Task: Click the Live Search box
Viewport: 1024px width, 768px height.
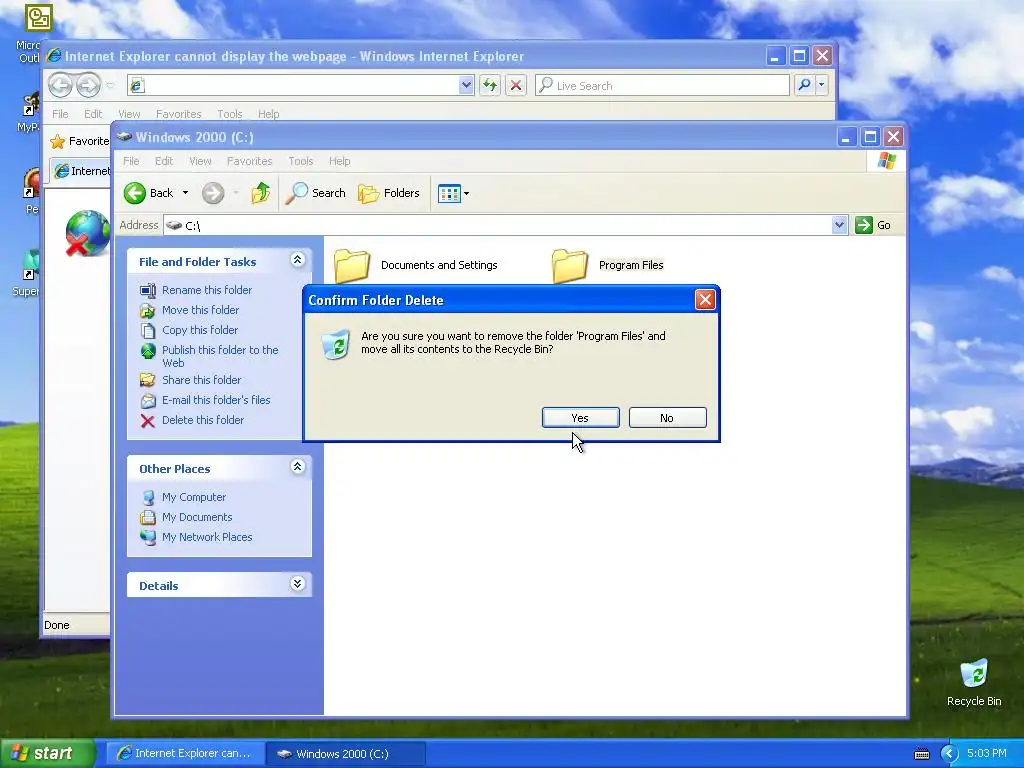Action: click(x=662, y=85)
